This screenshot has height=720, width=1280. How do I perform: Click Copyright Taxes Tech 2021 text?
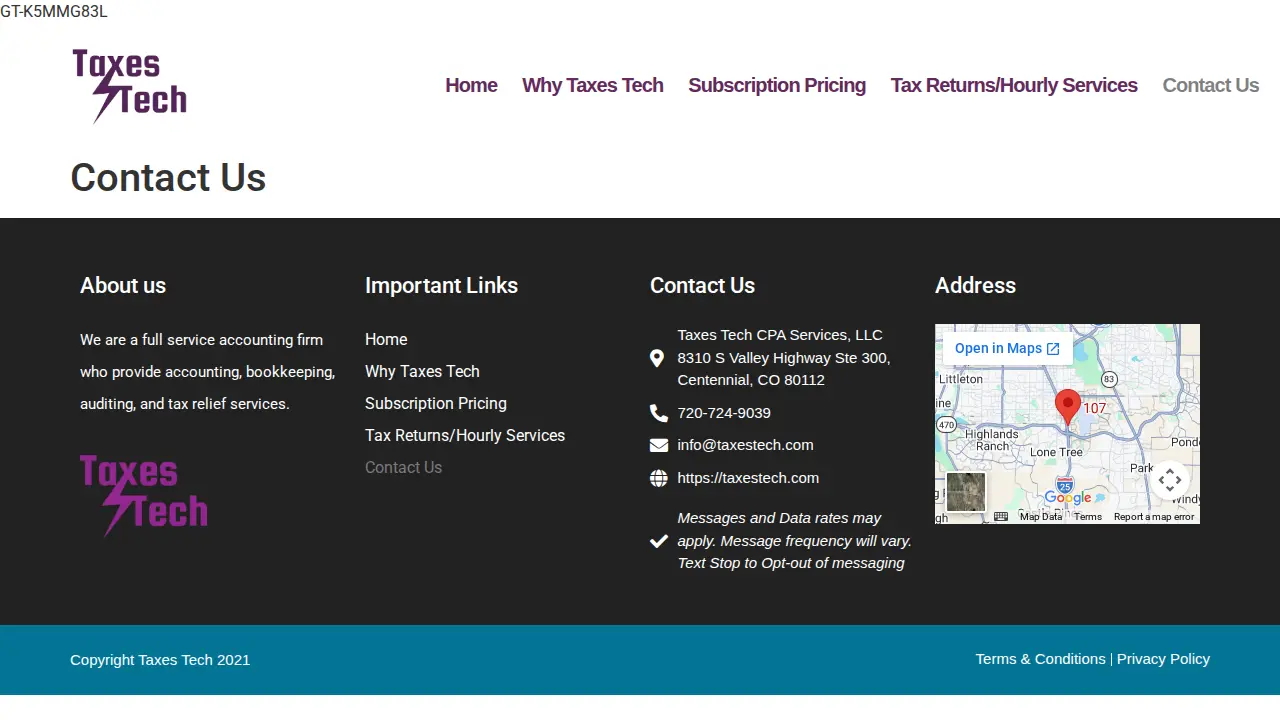pos(160,660)
